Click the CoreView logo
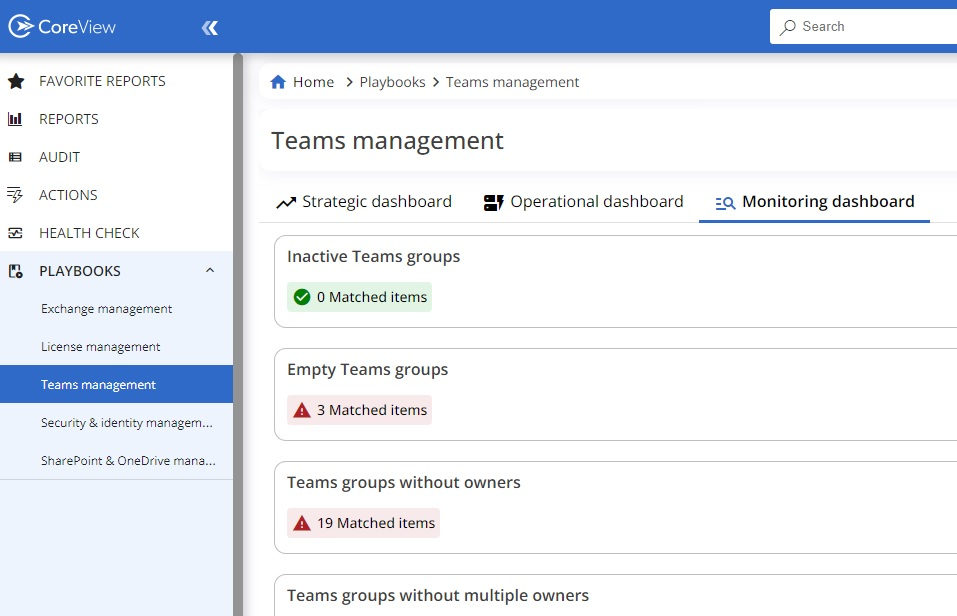This screenshot has width=957, height=616. (62, 26)
